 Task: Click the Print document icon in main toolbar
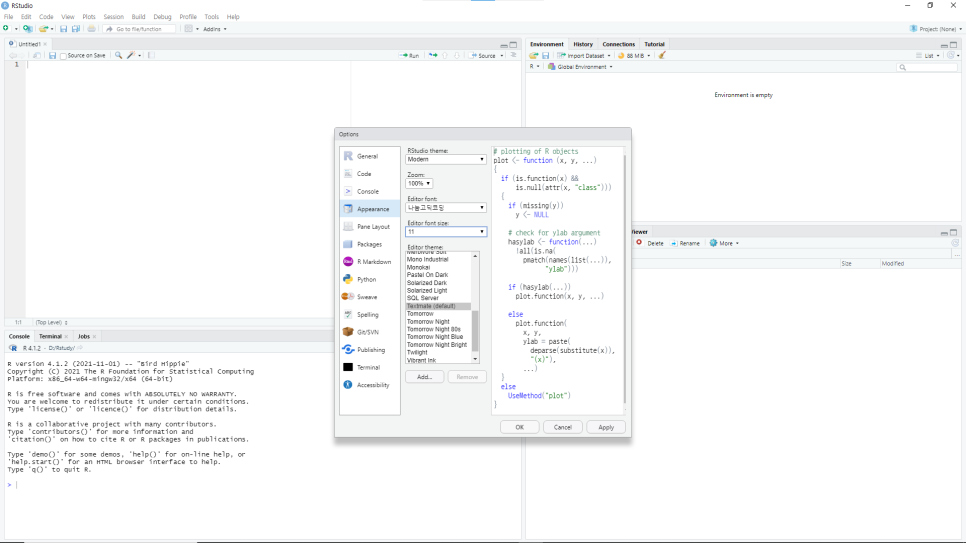coord(92,29)
